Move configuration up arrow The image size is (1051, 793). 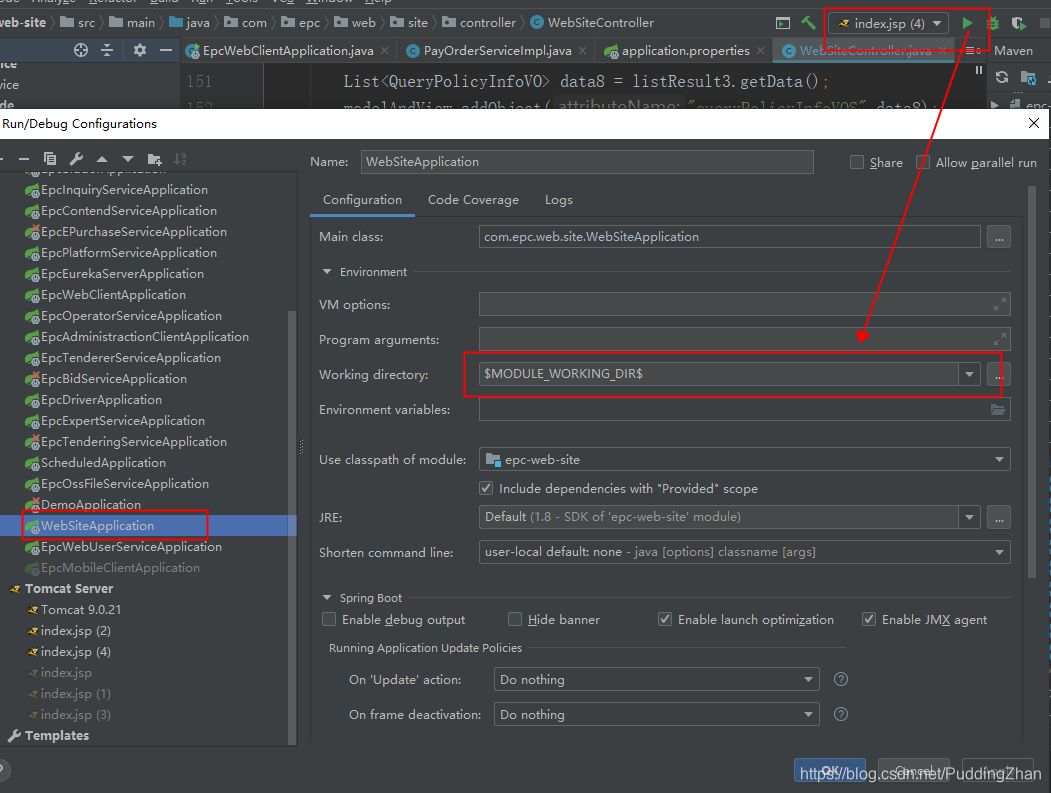tap(102, 159)
